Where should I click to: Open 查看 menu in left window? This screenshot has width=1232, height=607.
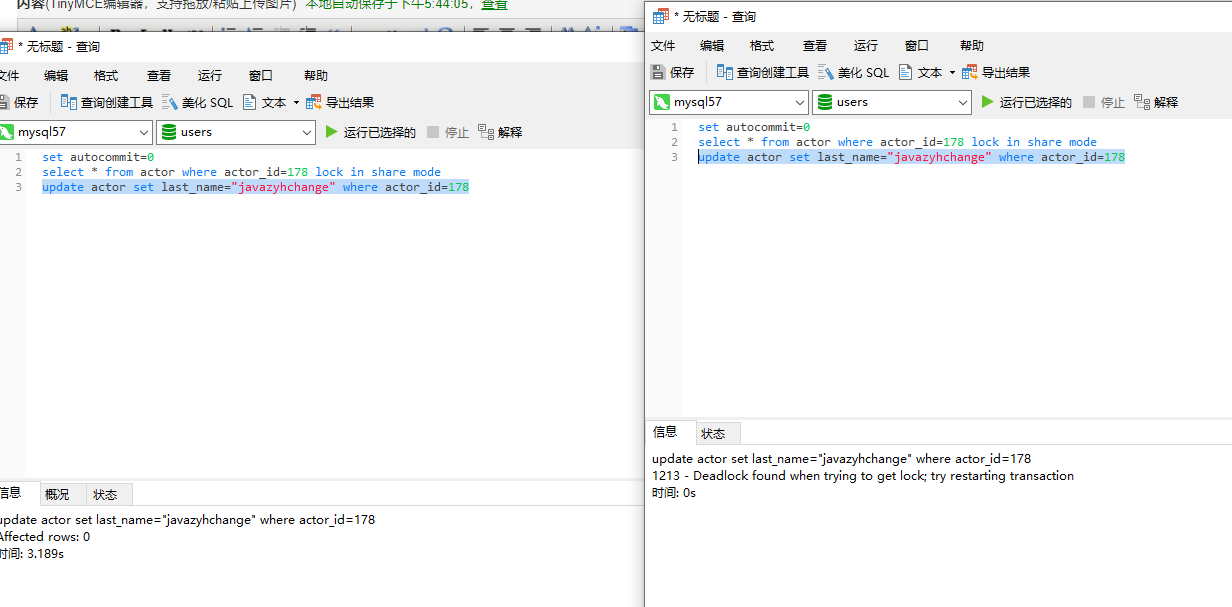click(159, 75)
